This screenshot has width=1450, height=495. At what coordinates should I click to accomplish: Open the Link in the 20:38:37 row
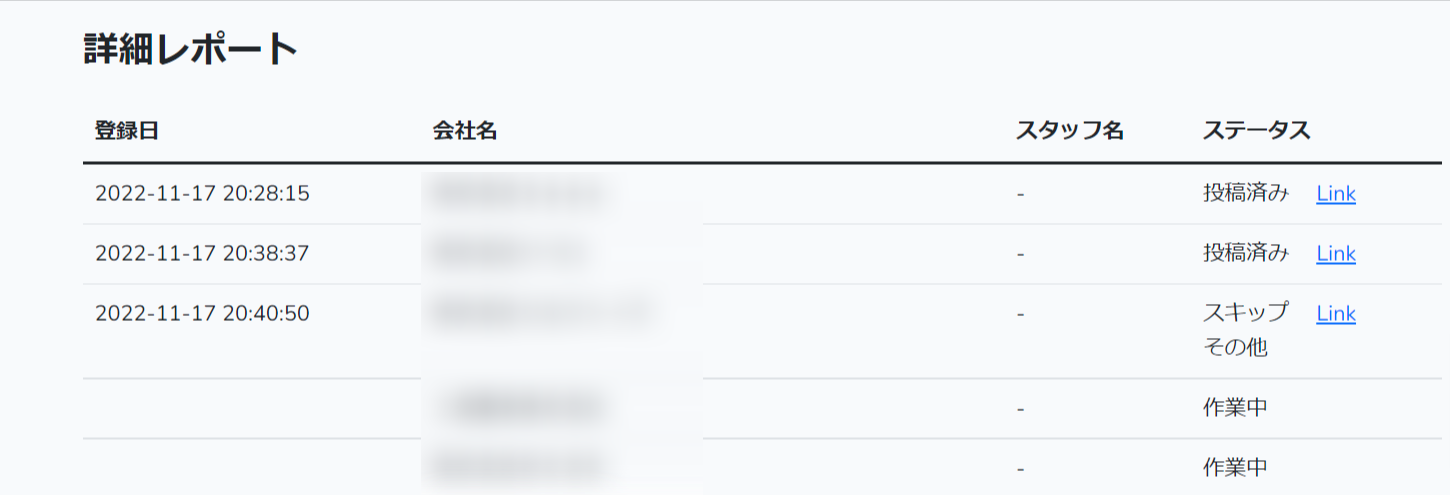click(1335, 254)
